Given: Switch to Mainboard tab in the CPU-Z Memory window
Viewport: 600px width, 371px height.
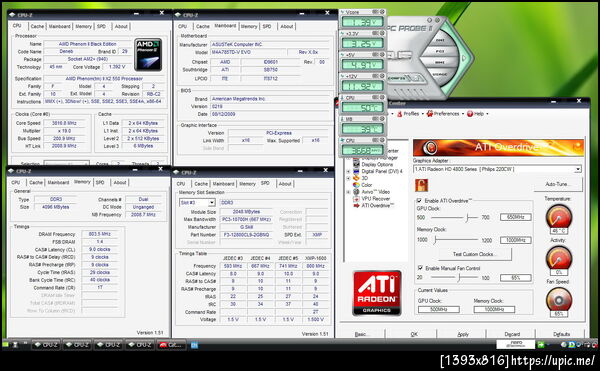Looking at the screenshot, I should pyautogui.click(x=58, y=182).
